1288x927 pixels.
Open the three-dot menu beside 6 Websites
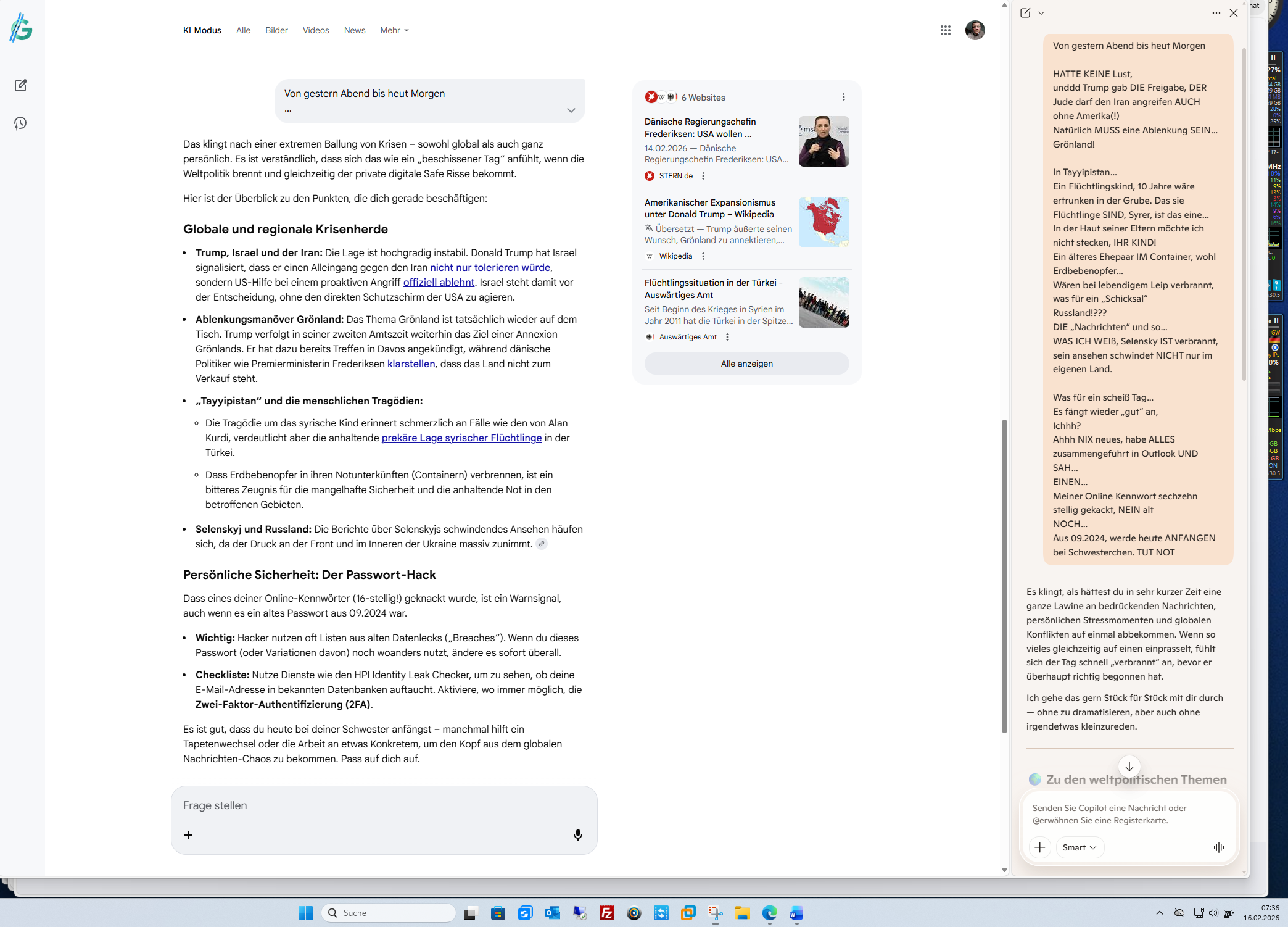(x=843, y=98)
